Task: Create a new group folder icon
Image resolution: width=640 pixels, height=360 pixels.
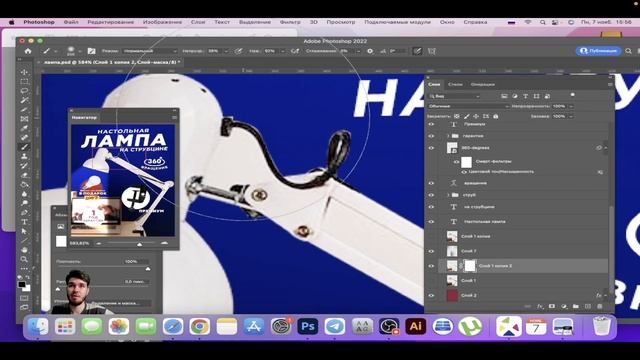Action: pyautogui.click(x=576, y=306)
